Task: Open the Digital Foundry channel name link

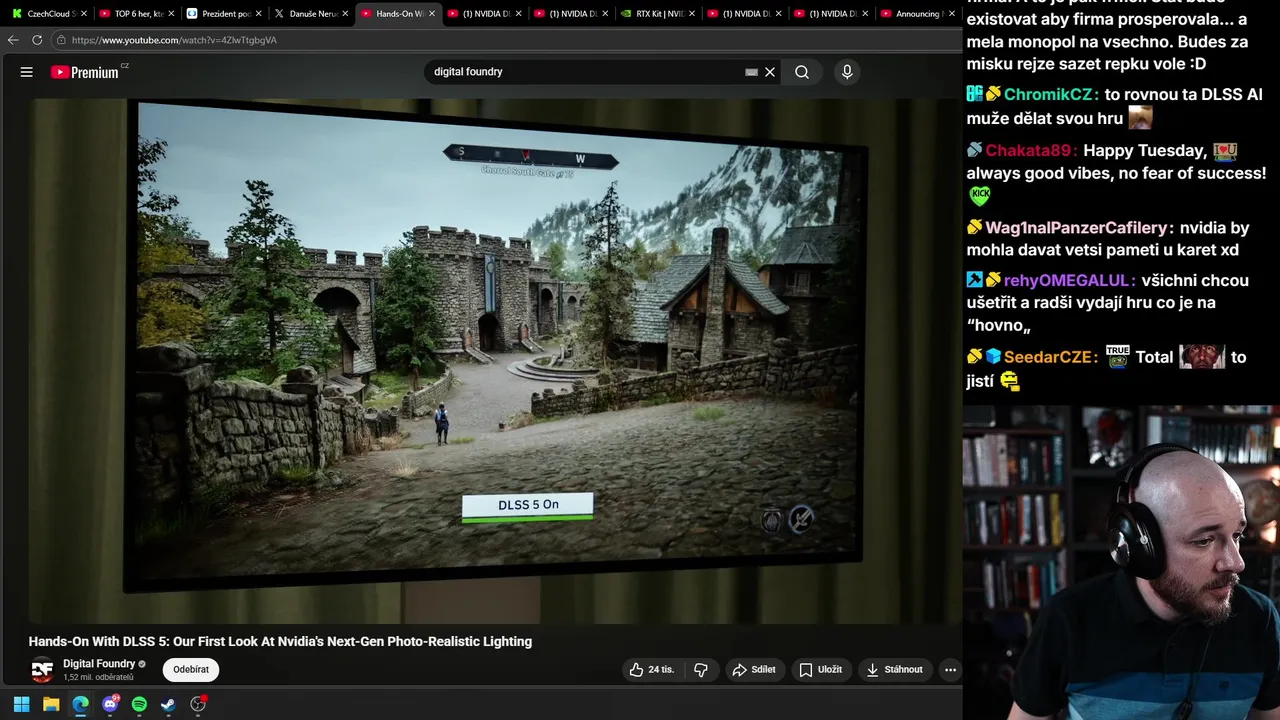Action: point(99,664)
